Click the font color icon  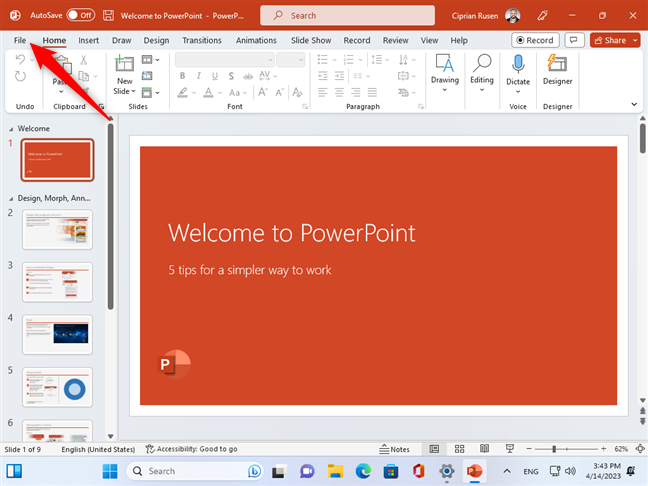(x=208, y=92)
